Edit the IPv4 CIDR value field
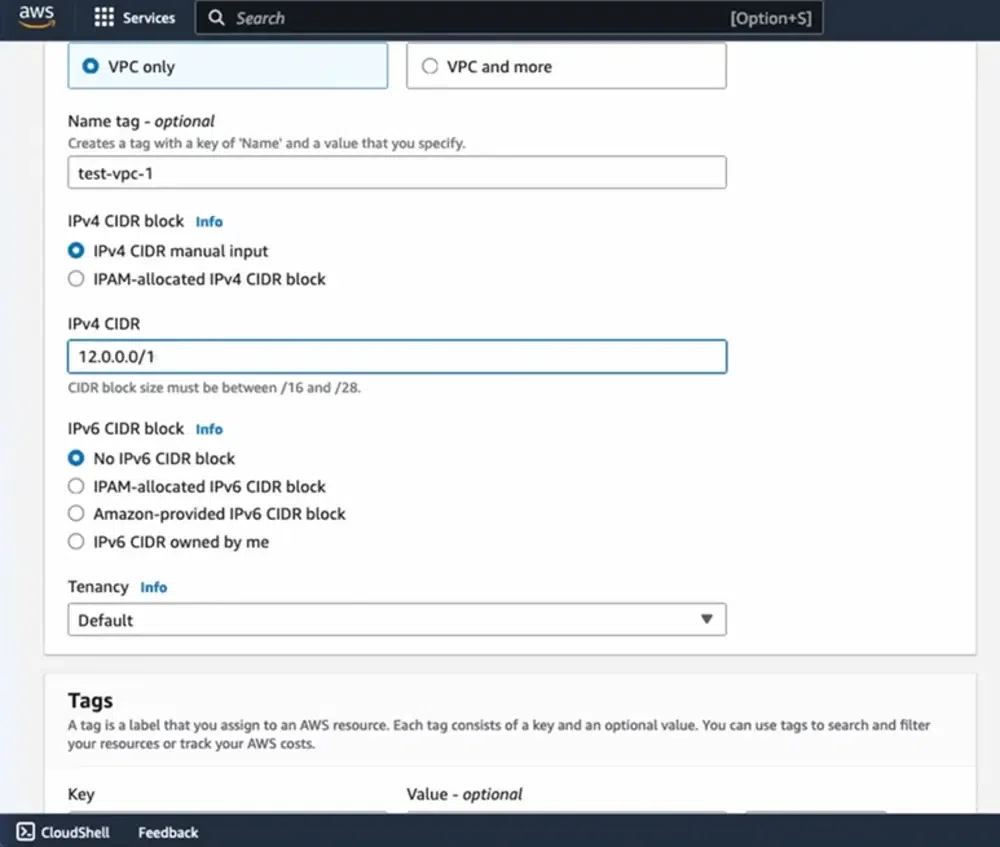Screen dimensions: 1000x847 pos(396,356)
